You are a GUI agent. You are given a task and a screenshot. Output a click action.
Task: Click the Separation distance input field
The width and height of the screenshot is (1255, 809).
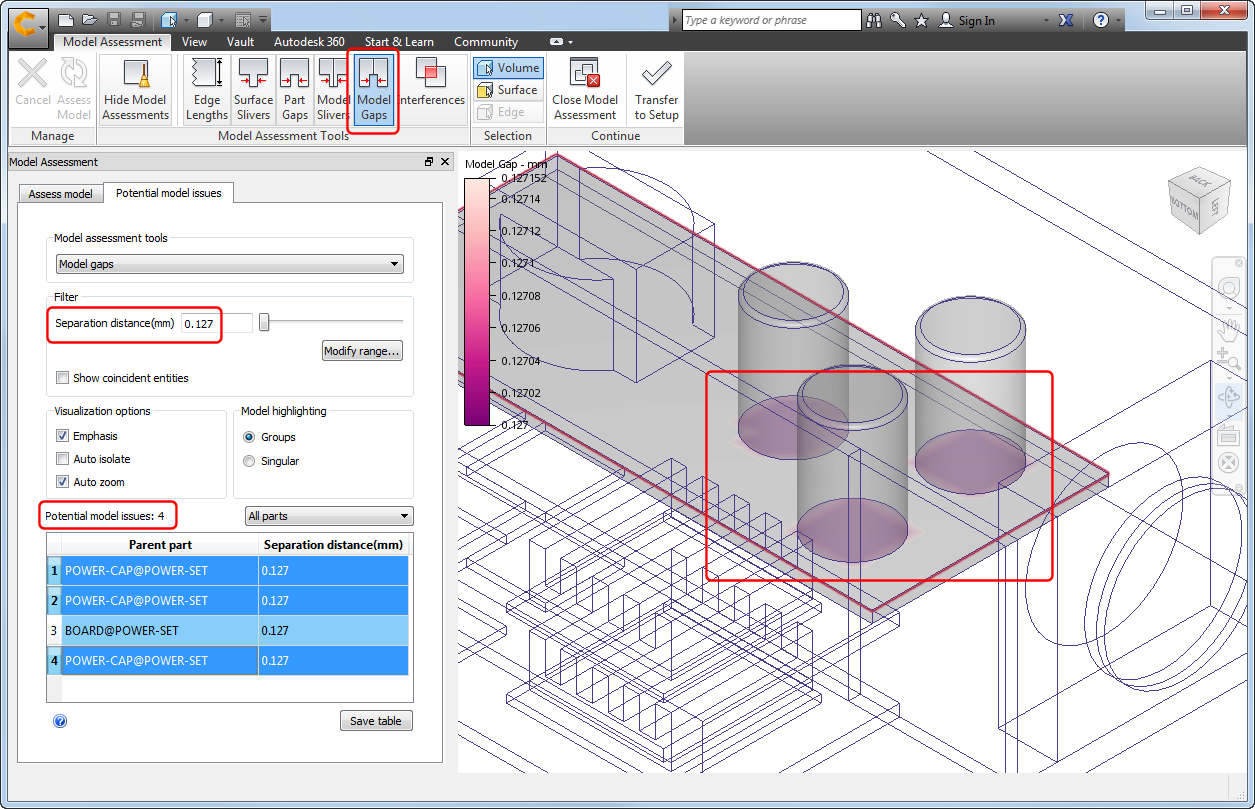(217, 323)
